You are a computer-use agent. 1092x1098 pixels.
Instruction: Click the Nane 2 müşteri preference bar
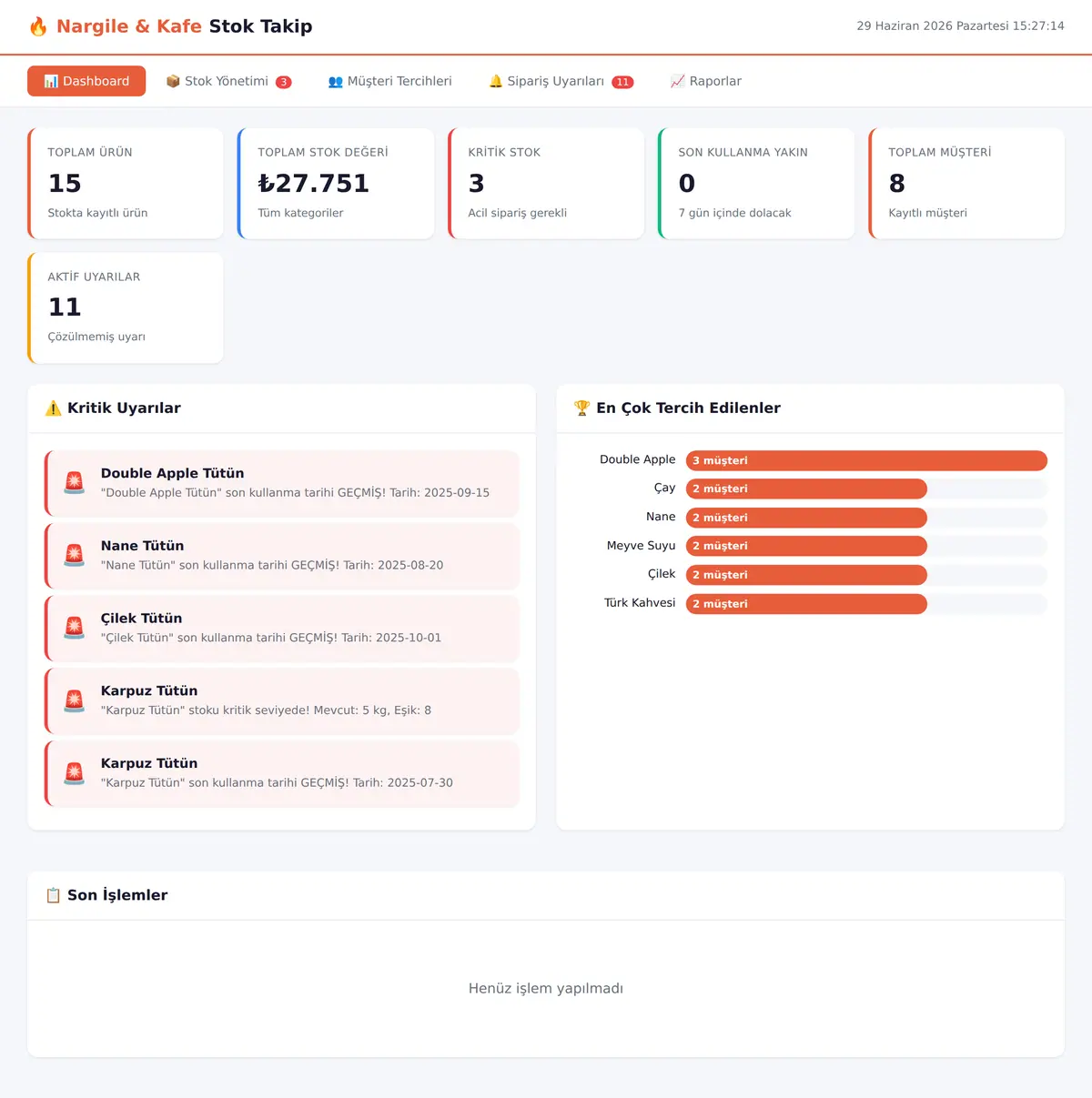click(806, 518)
